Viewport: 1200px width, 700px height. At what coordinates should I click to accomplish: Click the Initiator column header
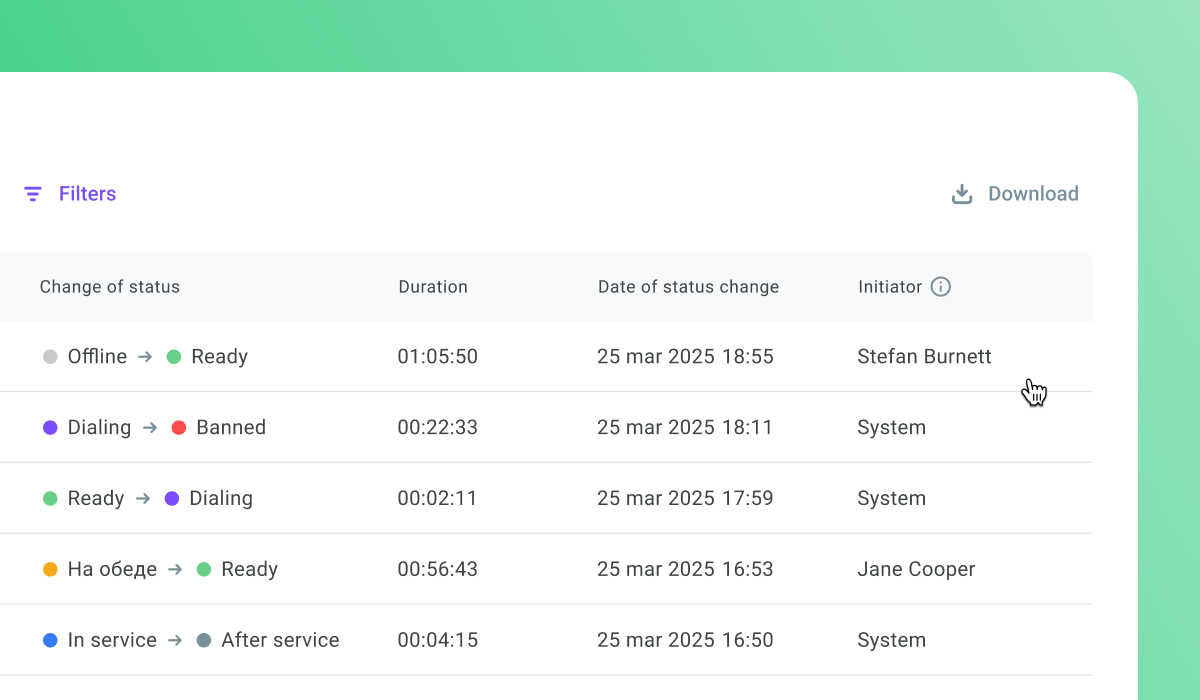click(890, 287)
